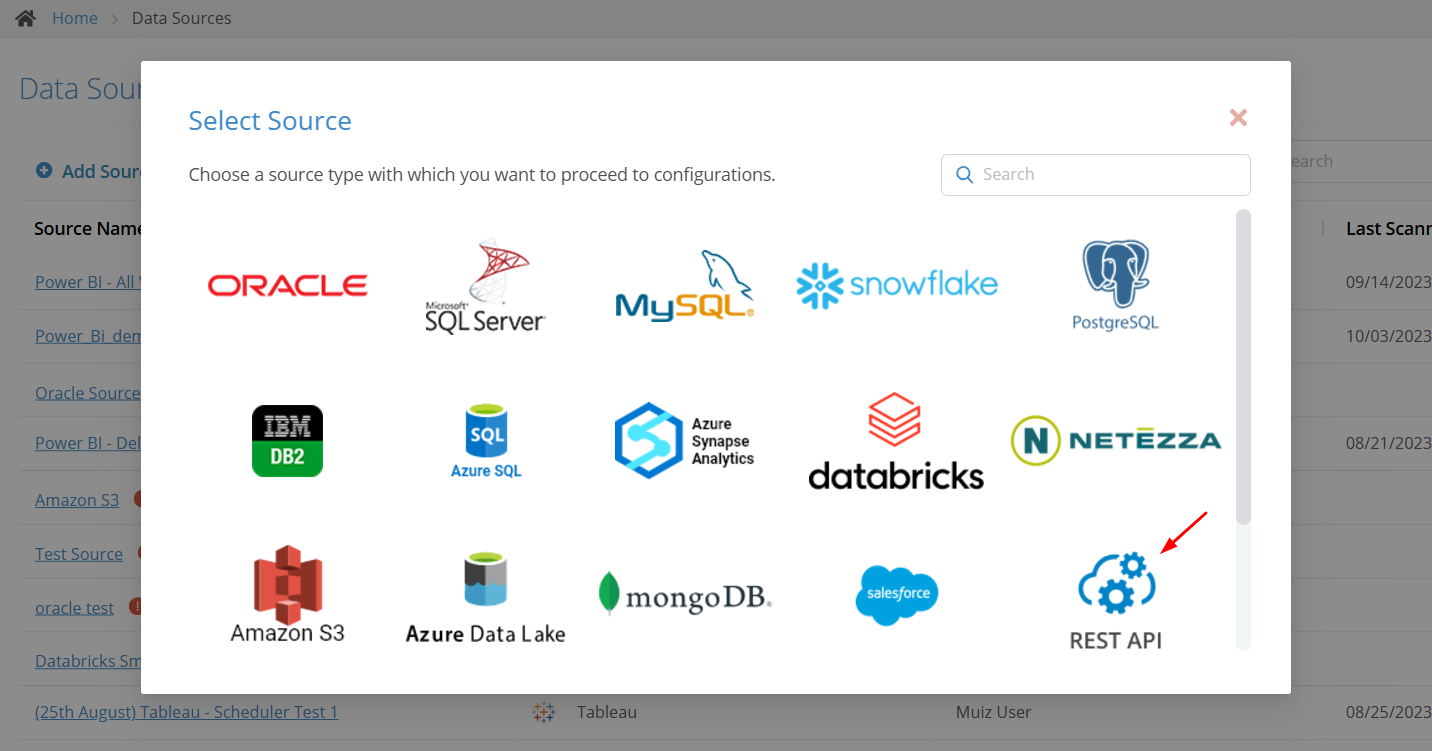Image resolution: width=1432 pixels, height=751 pixels.
Task: Click the 08/25/2023 date cell
Action: [x=1388, y=712]
